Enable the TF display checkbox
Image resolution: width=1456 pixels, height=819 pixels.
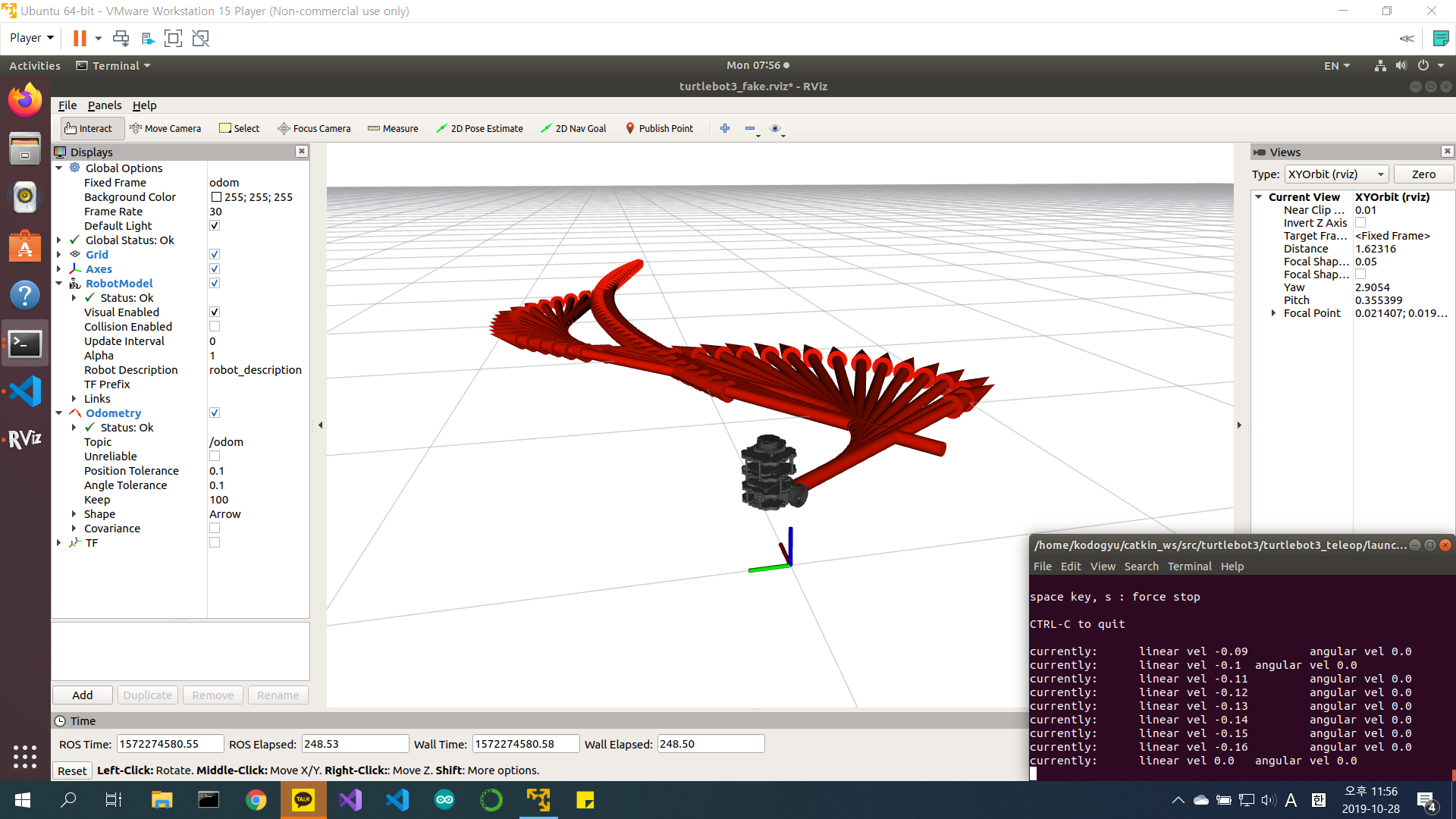coord(215,543)
